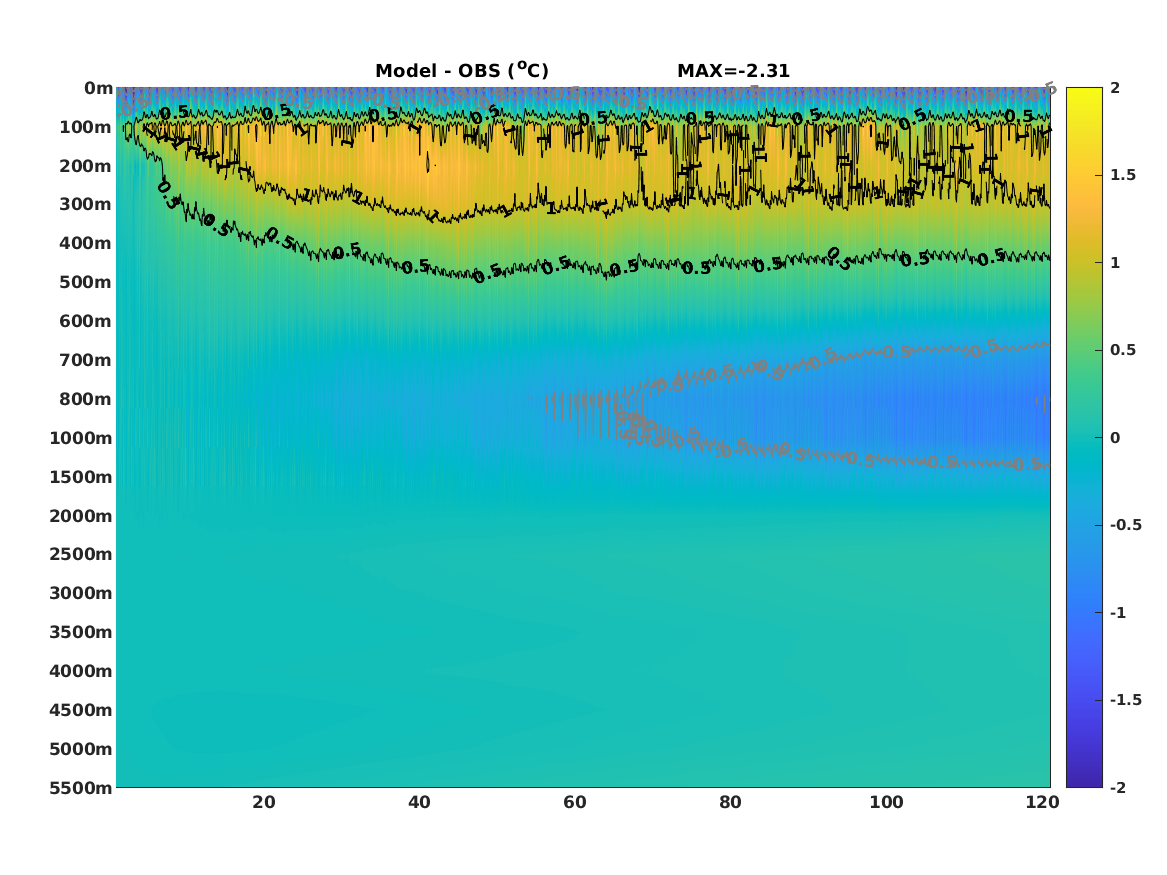Screen dimensions: 1167x875
Task: Click the x-axis tick label '60'
Action: [575, 802]
